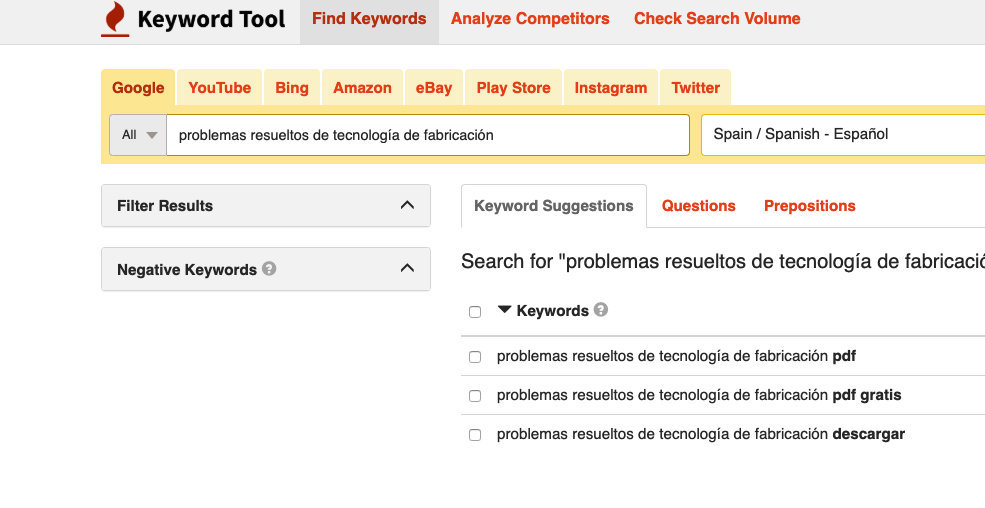This screenshot has height=508, width=985.
Task: Click the help icon beside Negative Keywords
Action: 269,269
